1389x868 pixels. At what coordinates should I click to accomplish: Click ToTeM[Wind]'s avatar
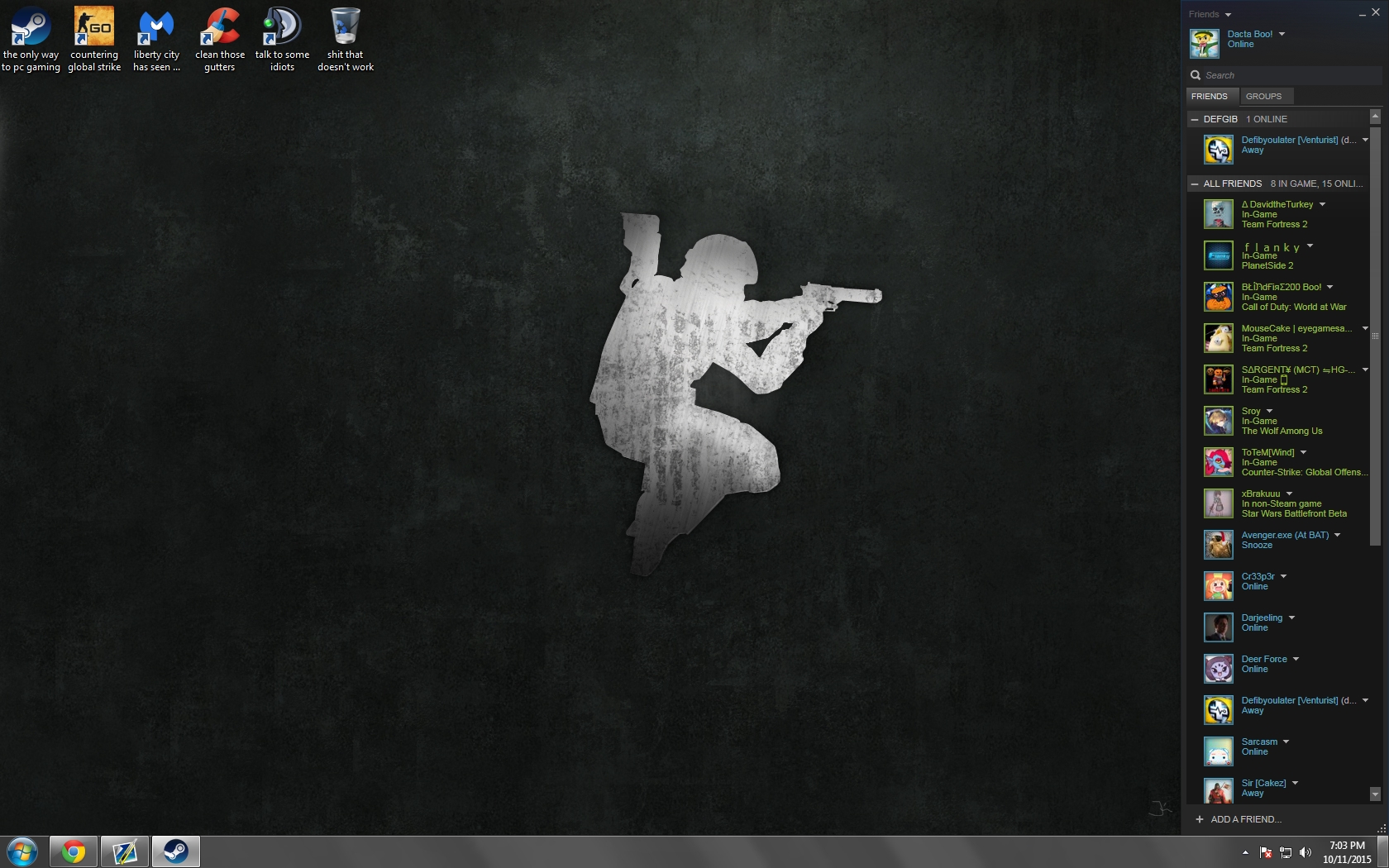(1219, 462)
